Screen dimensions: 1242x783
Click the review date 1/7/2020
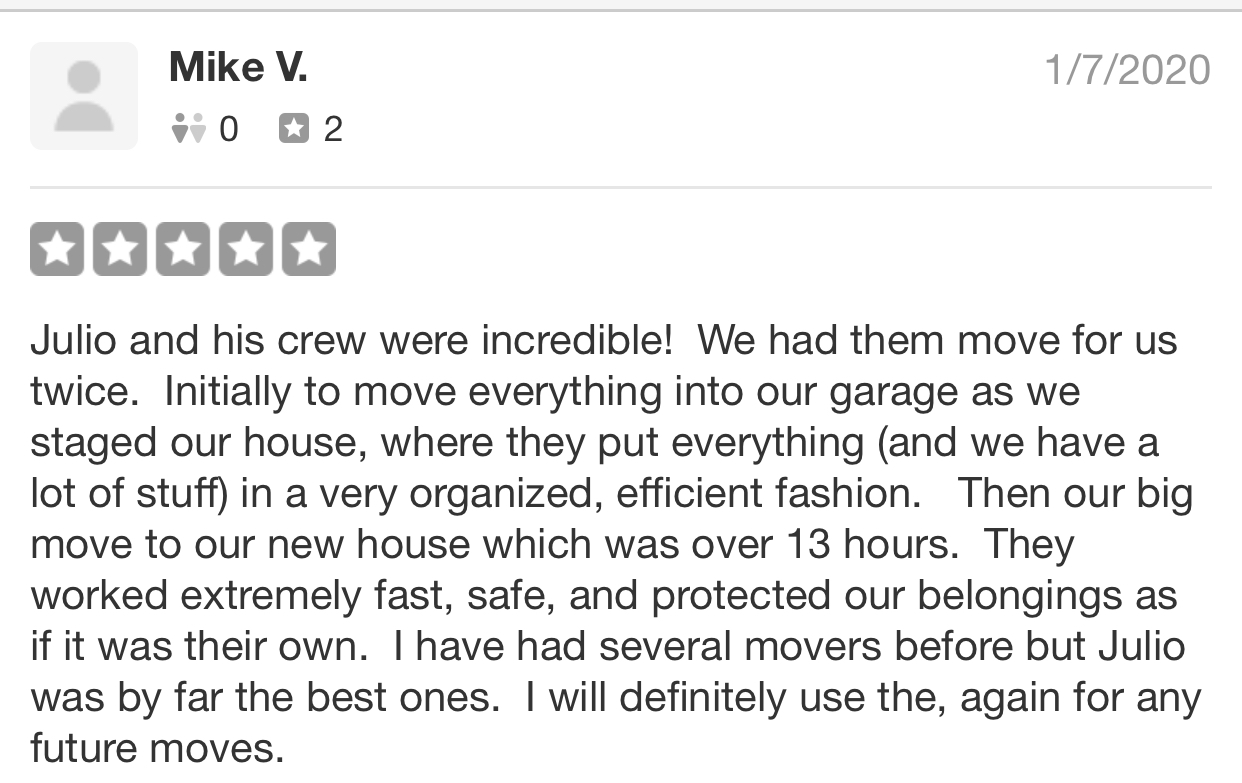(x=1127, y=70)
